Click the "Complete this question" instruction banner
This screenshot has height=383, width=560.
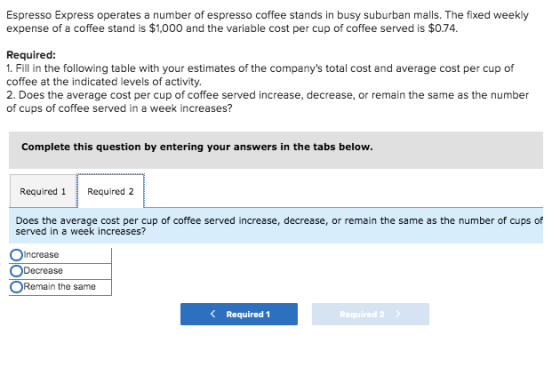(276, 150)
